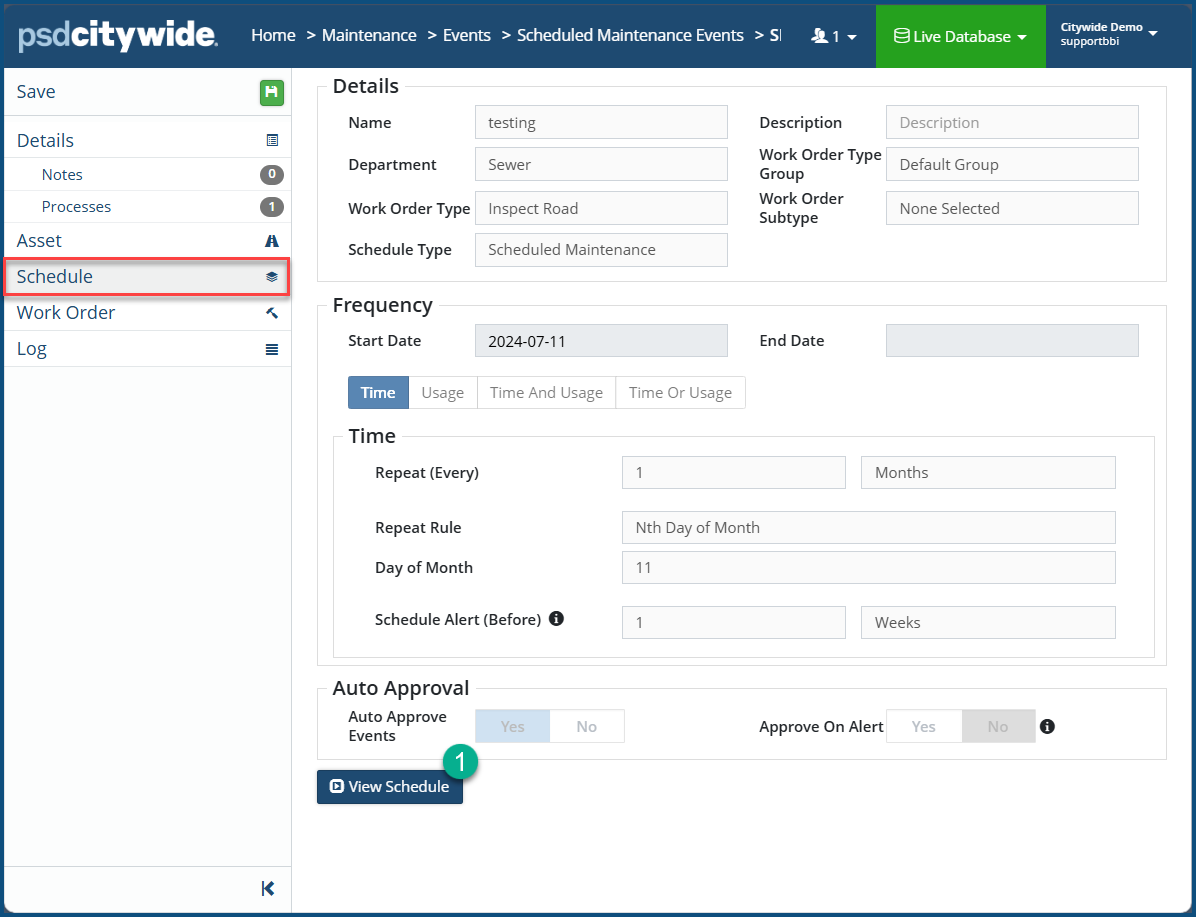Click the Work Order hammer icon
This screenshot has width=1196, height=917.
[x=272, y=313]
